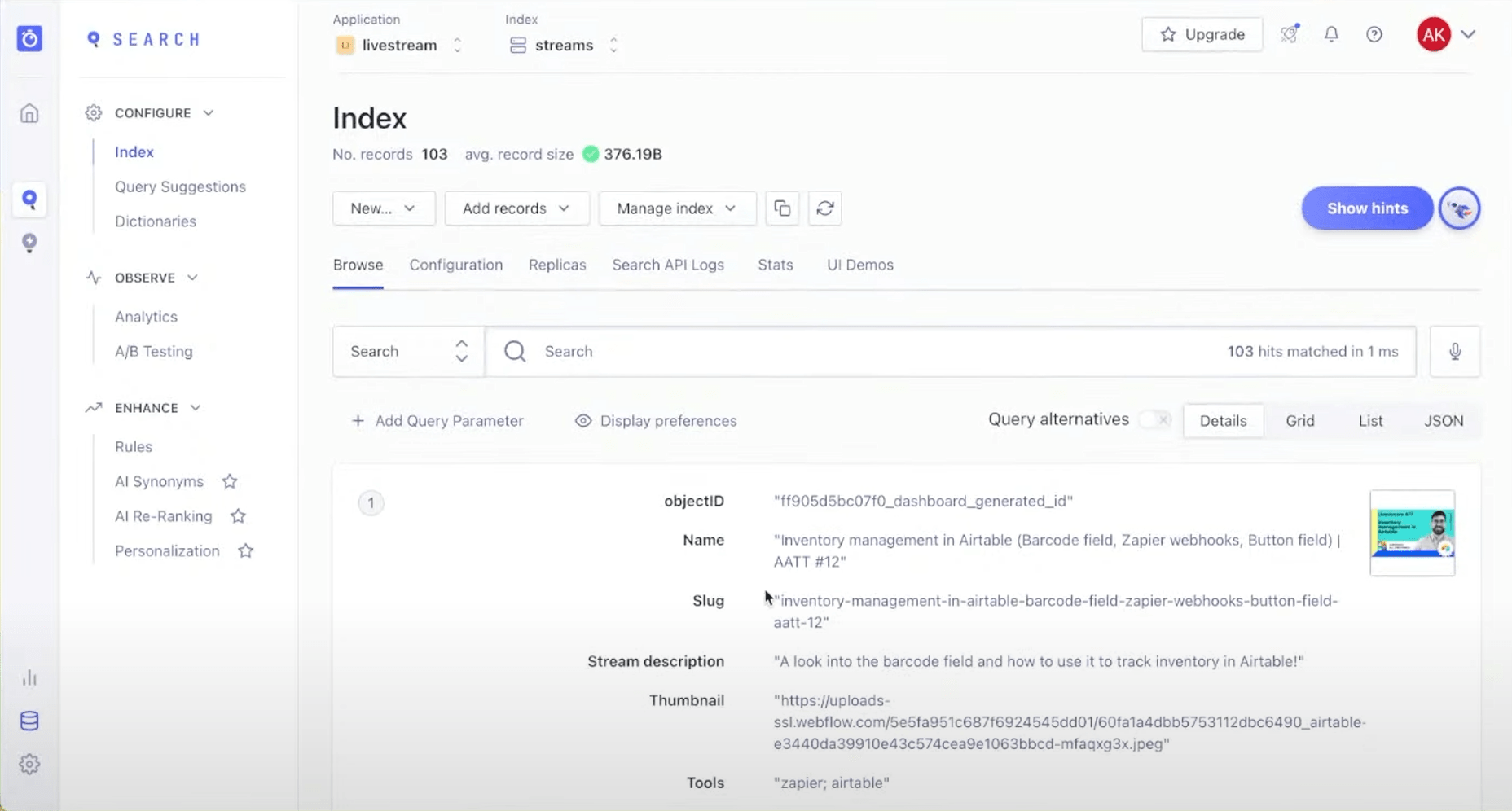
Task: Click the help question mark icon
Action: coord(1375,34)
